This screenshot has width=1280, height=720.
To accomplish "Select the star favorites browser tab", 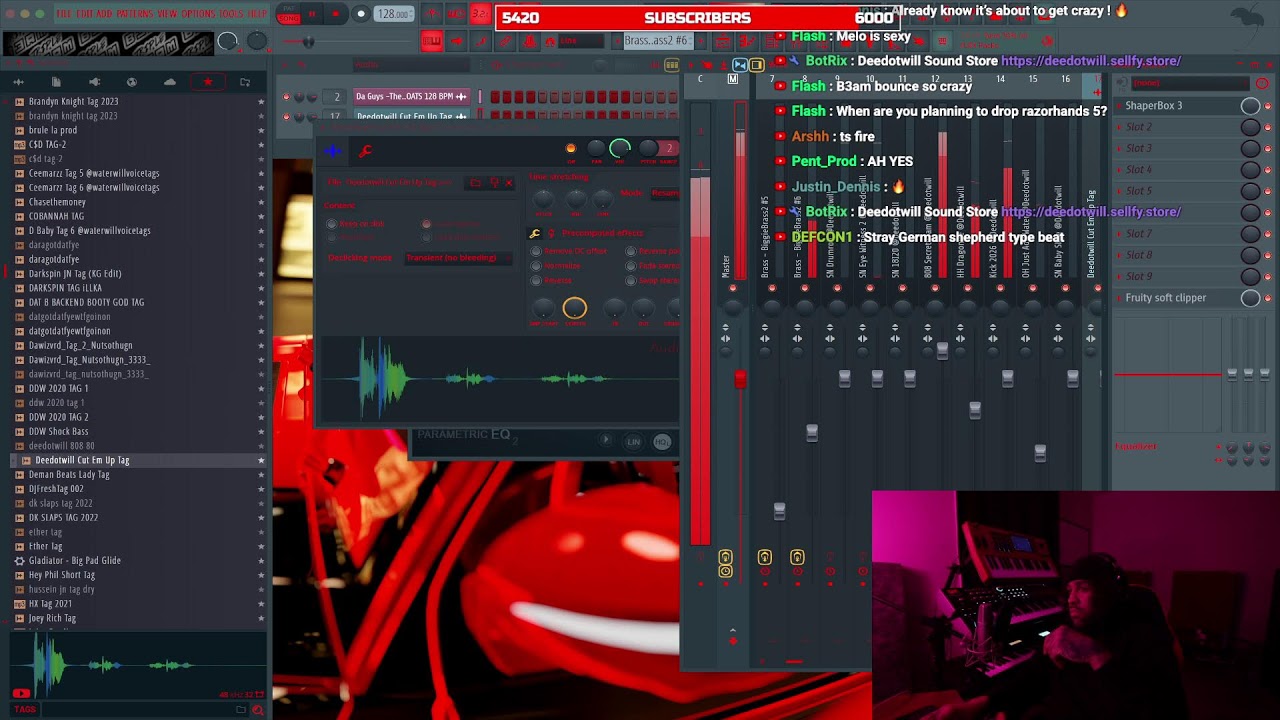I will [207, 82].
